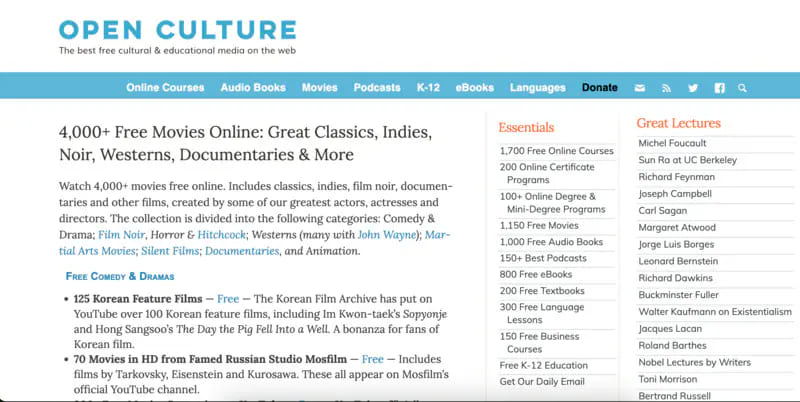The width and height of the screenshot is (800, 402).
Task: Open 1,700 Free Online Courses link
Action: (x=557, y=151)
